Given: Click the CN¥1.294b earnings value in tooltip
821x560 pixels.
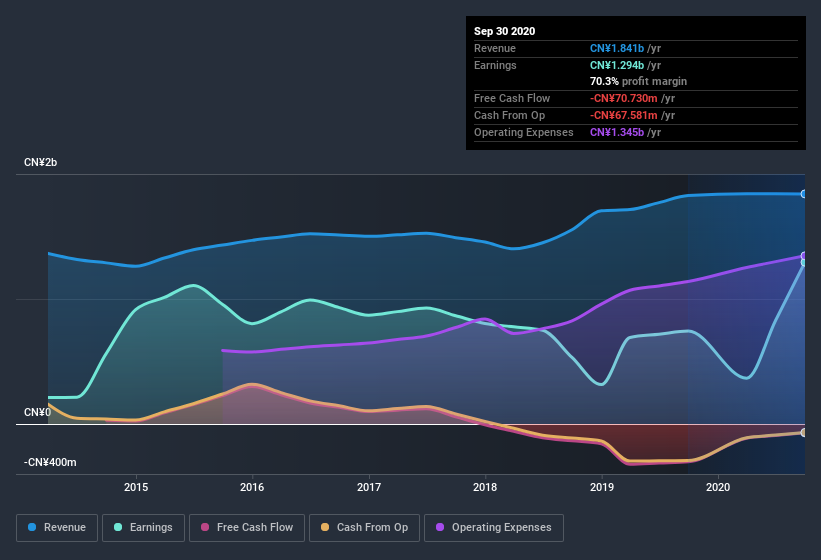Looking at the screenshot, I should [617, 65].
